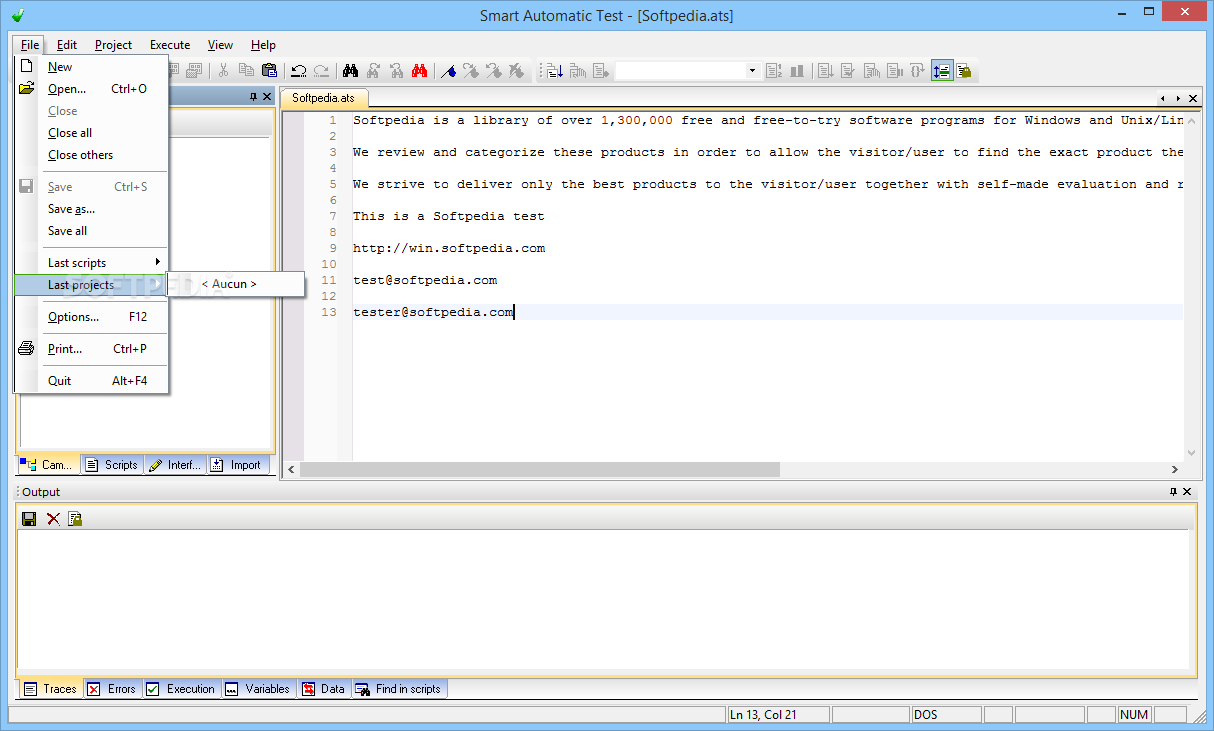1214x731 pixels.
Task: Choose Close all in File menu
Action: click(x=91, y=133)
